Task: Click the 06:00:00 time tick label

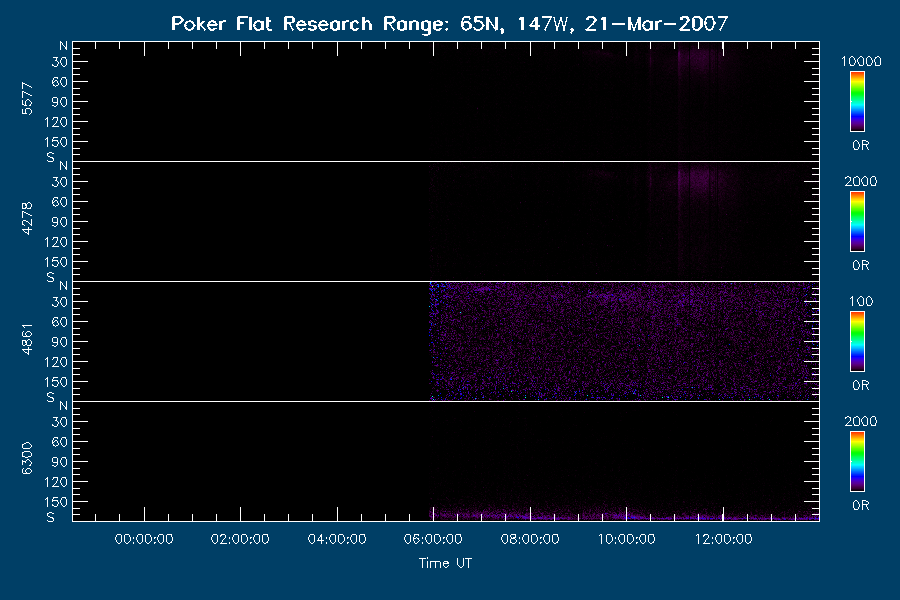Action: pos(433,539)
